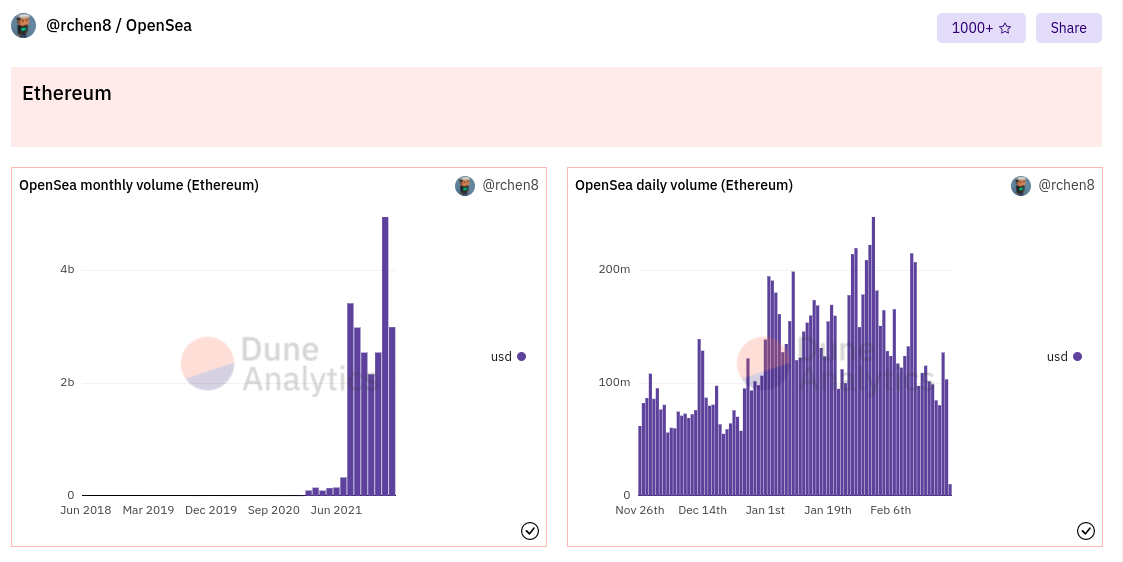The image size is (1123, 562).
Task: Toggle the usd legend dot on the daily chart
Action: pyautogui.click(x=1077, y=357)
